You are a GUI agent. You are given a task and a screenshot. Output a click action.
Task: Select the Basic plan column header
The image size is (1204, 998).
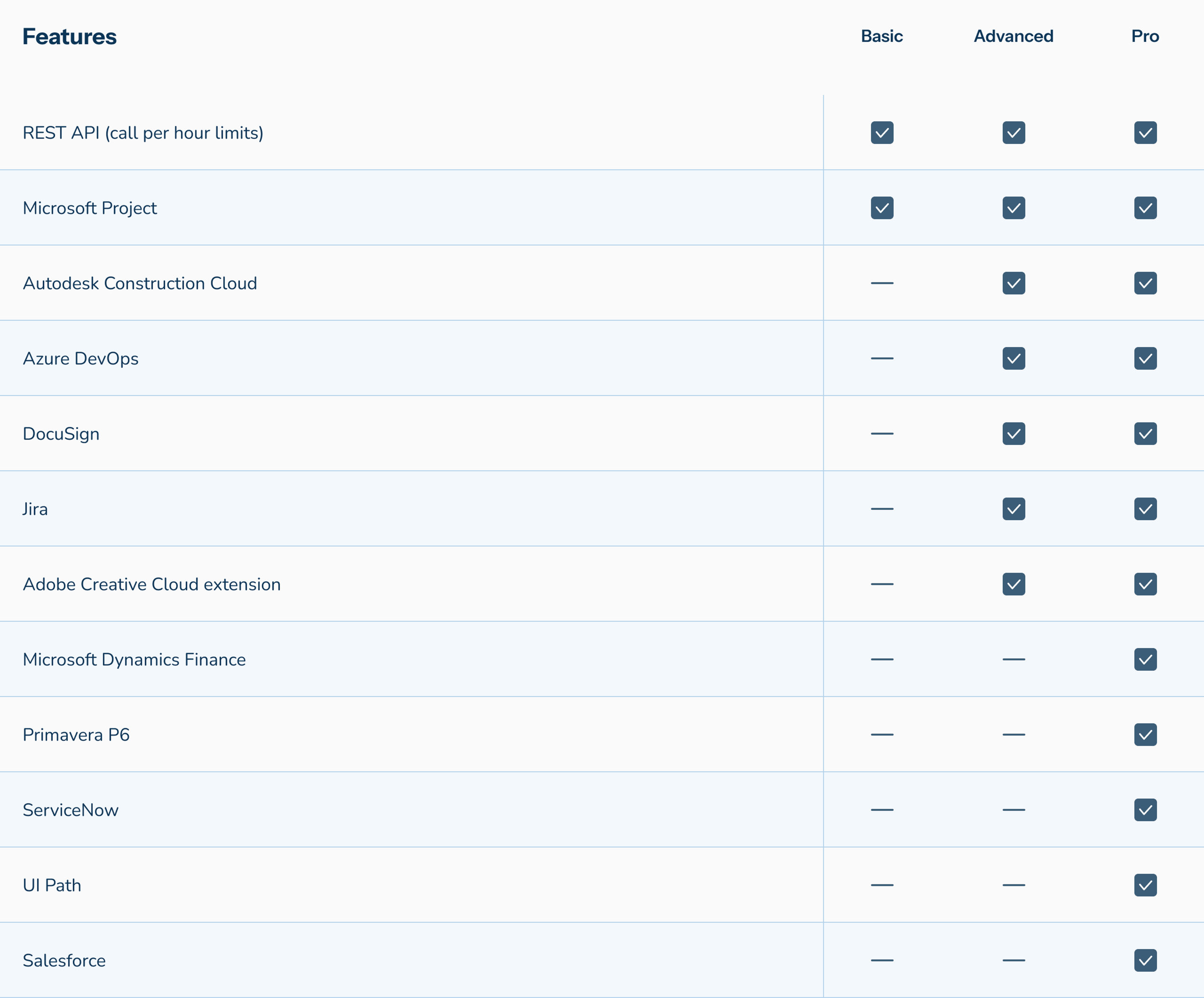882,36
